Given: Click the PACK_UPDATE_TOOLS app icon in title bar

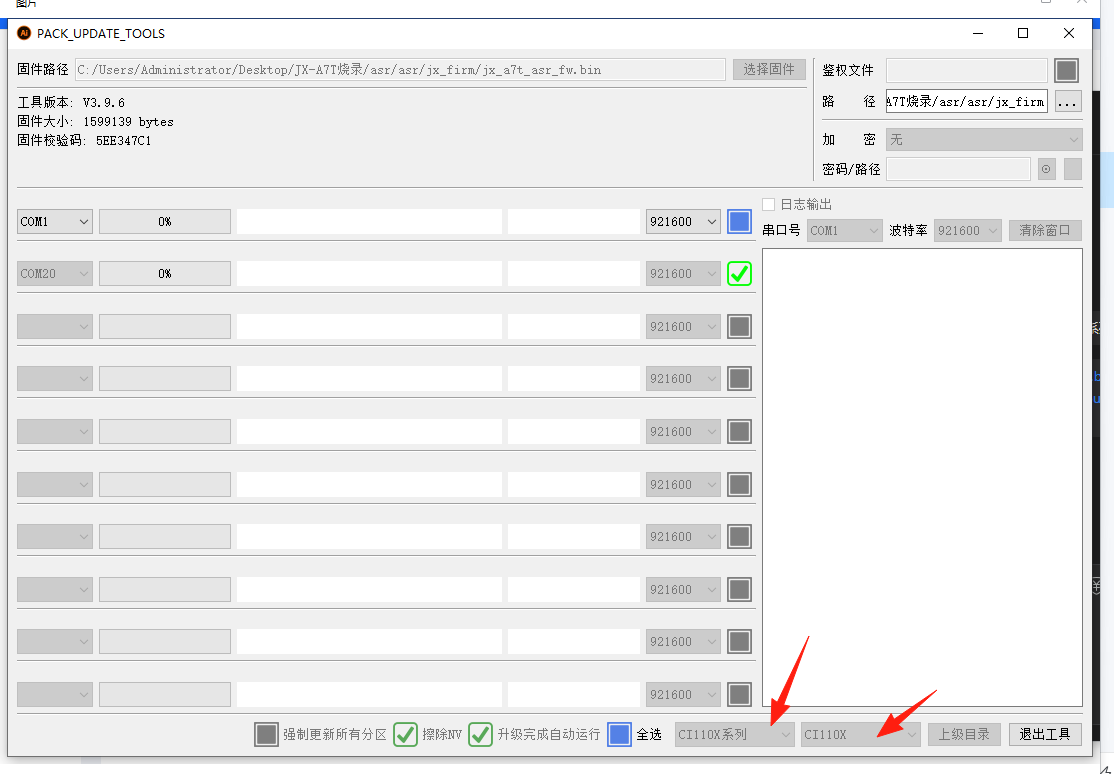Looking at the screenshot, I should (x=24, y=33).
